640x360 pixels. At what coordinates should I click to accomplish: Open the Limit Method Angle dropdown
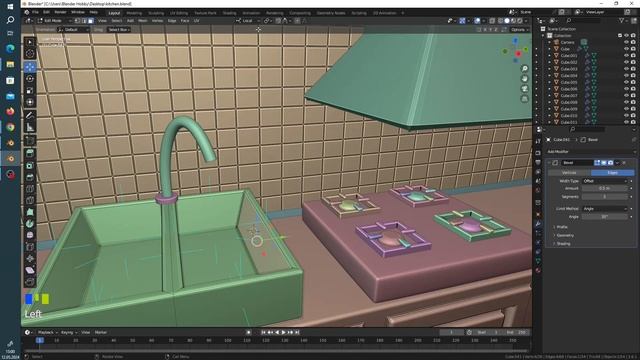(x=604, y=209)
